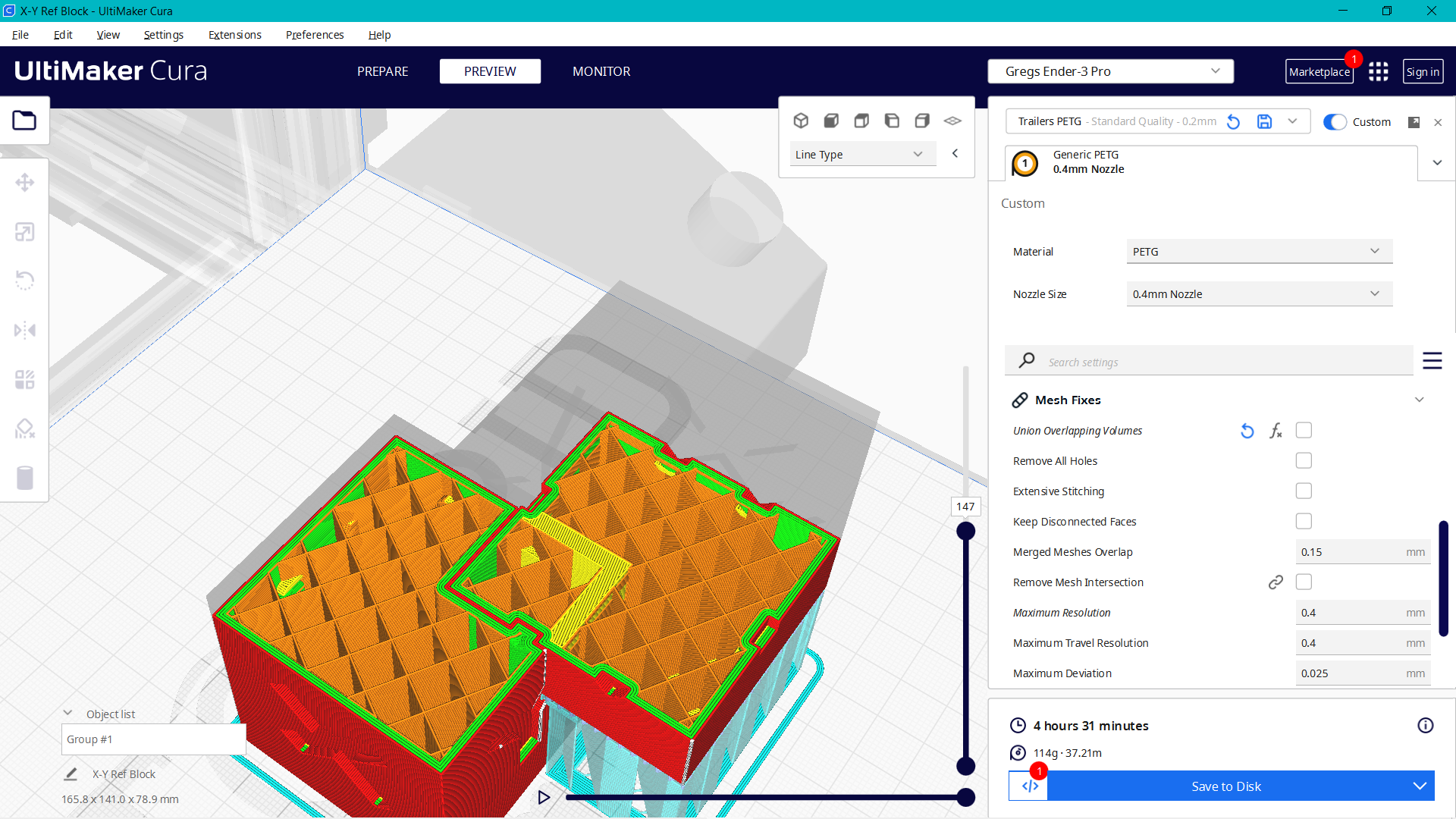The image size is (1456, 819).
Task: Toggle the Custom settings switch
Action: [x=1334, y=122]
